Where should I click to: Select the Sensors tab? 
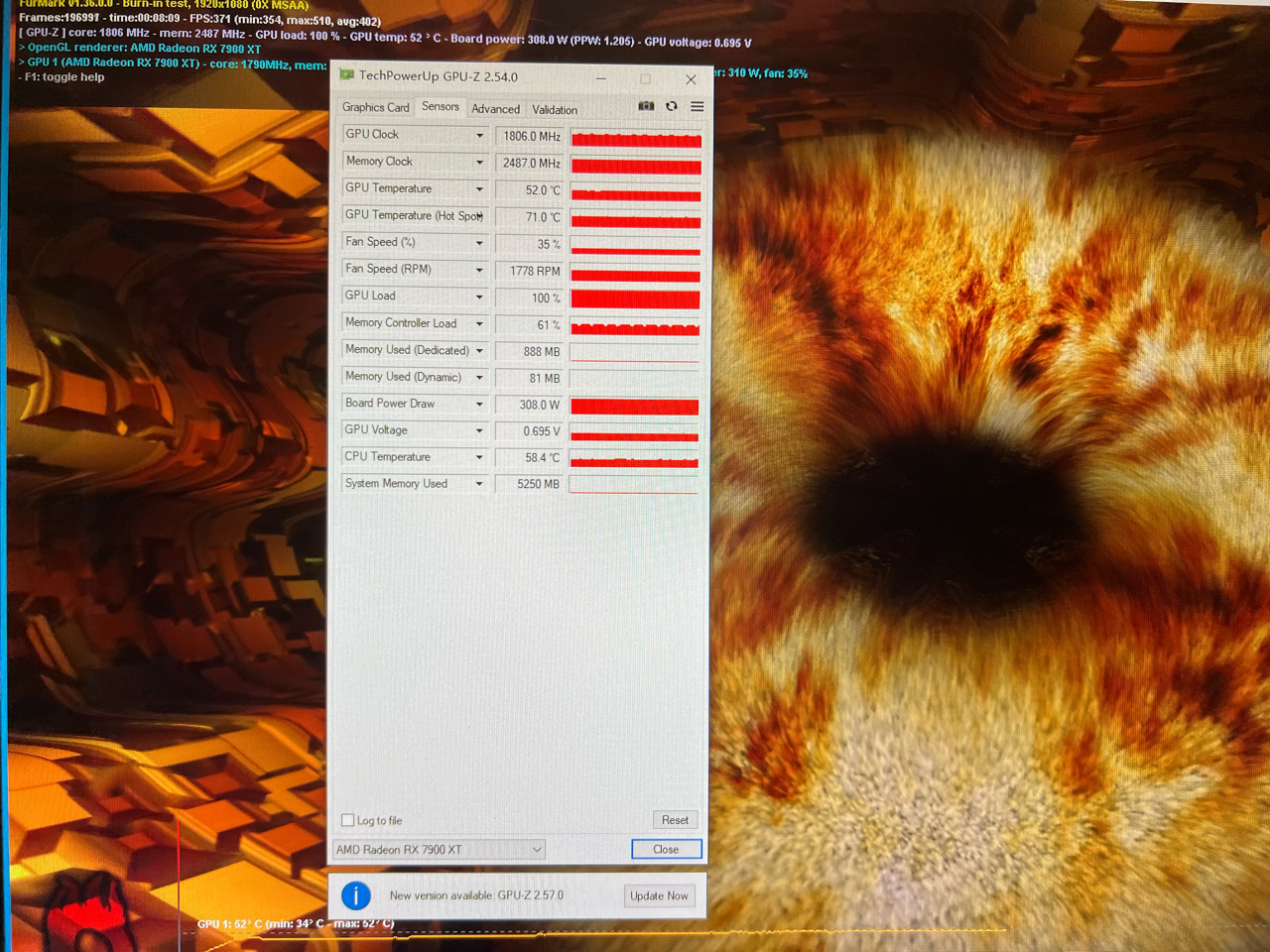[x=441, y=107]
